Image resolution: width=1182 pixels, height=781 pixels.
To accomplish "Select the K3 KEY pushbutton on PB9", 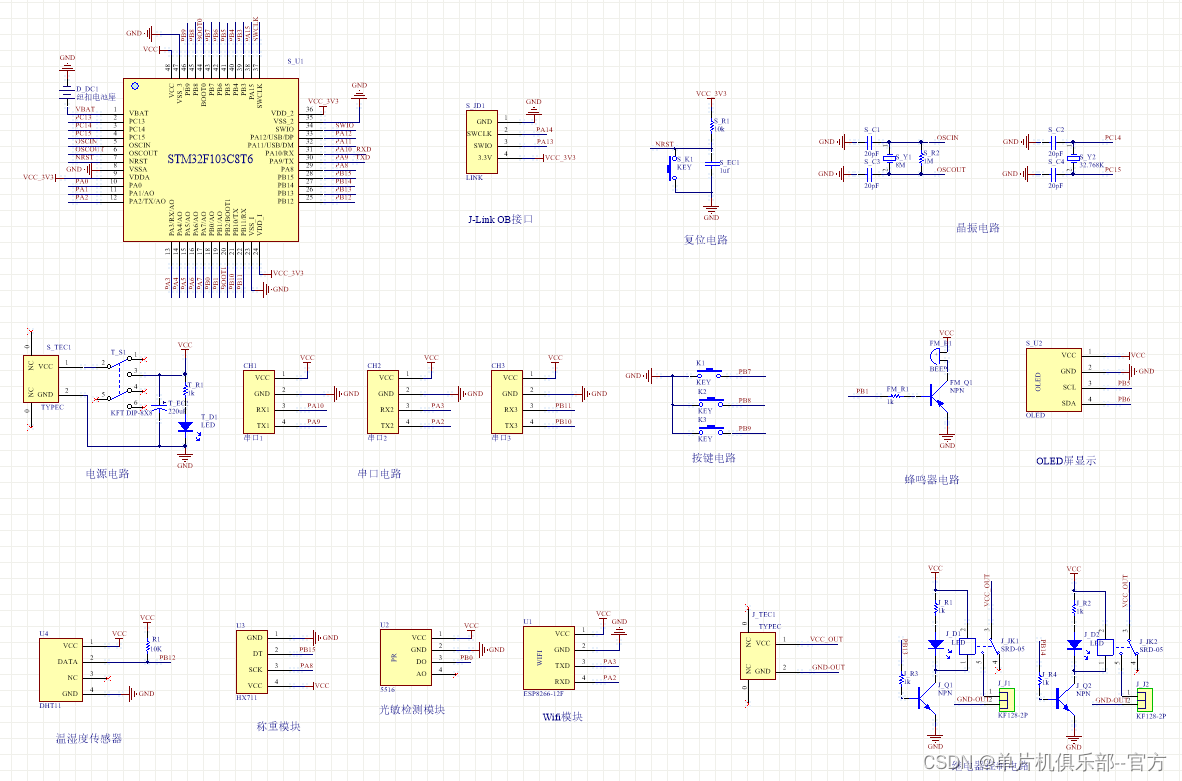I will (x=709, y=430).
